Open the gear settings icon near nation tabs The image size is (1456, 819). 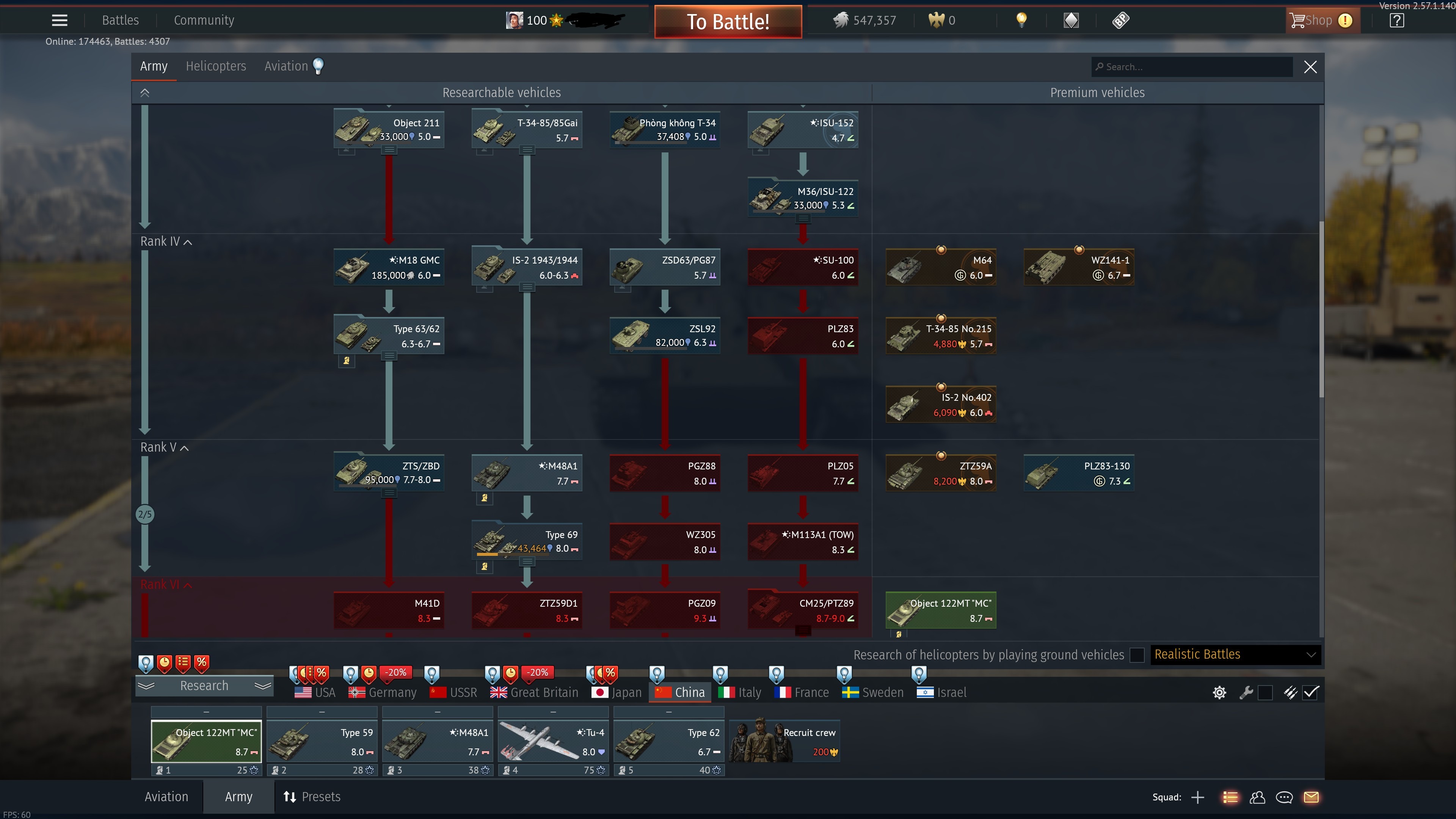point(1220,692)
